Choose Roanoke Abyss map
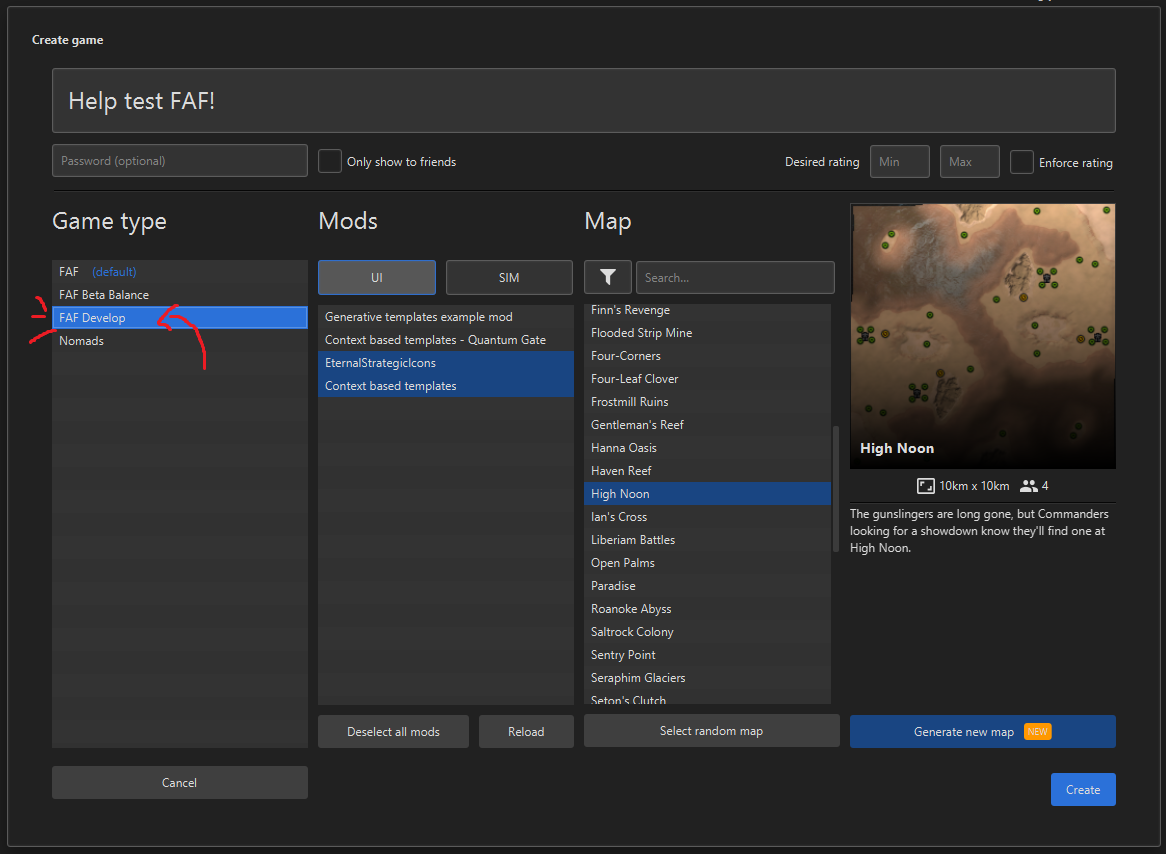The height and width of the screenshot is (854, 1166). 707,609
